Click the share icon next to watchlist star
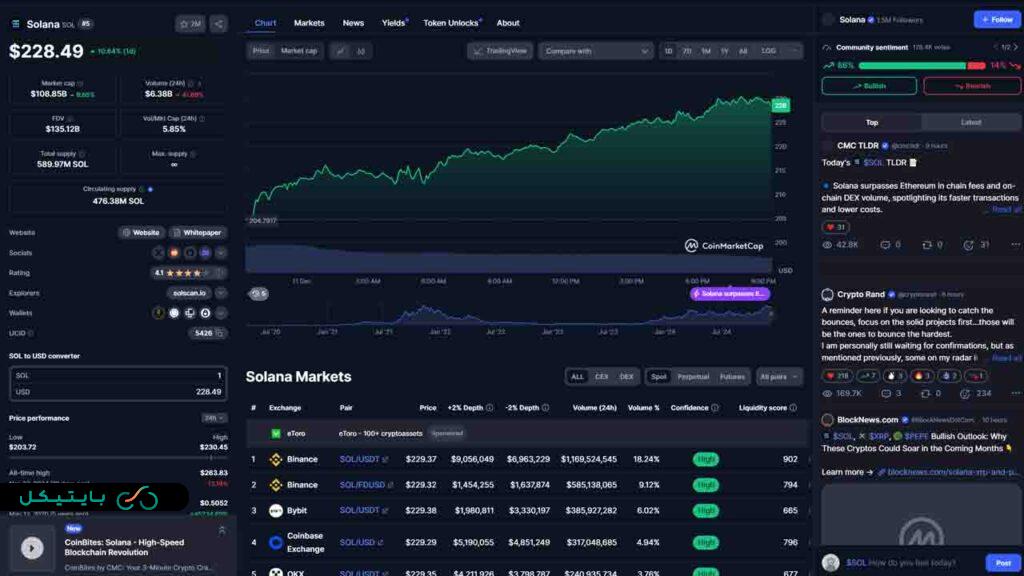This screenshot has height=576, width=1024. coord(219,24)
